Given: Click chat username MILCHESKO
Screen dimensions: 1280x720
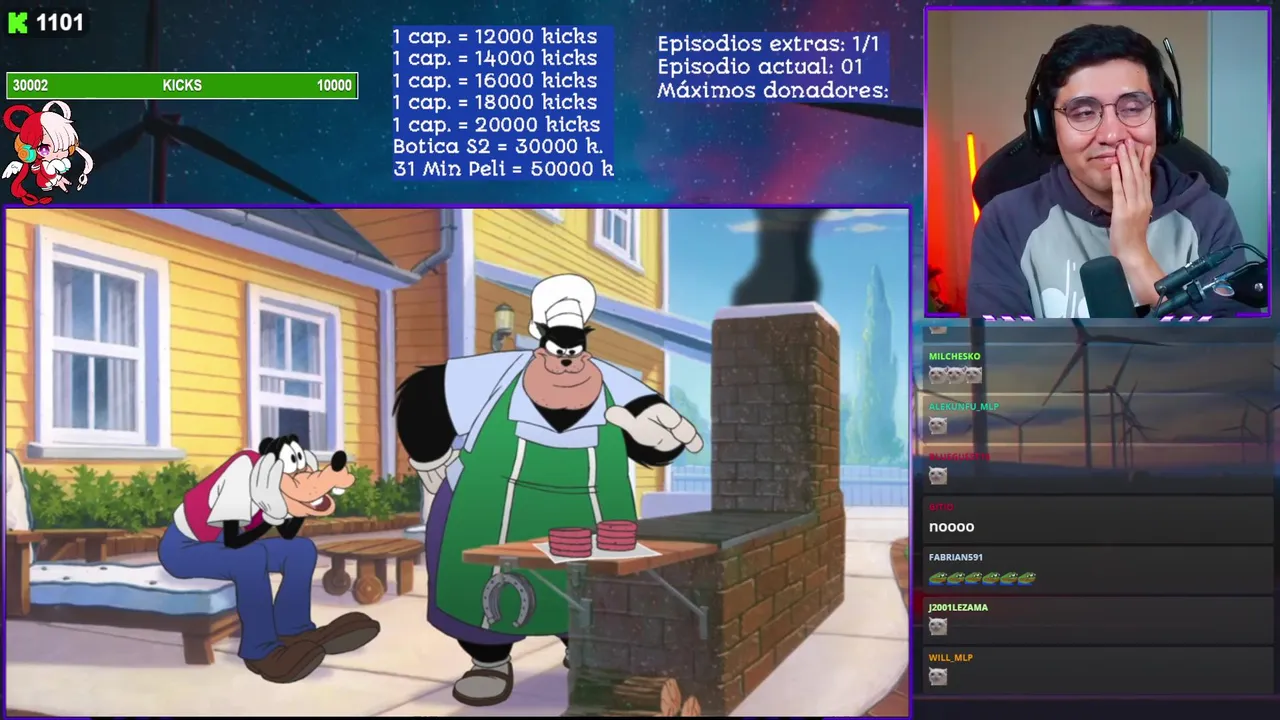Looking at the screenshot, I should (x=954, y=357).
